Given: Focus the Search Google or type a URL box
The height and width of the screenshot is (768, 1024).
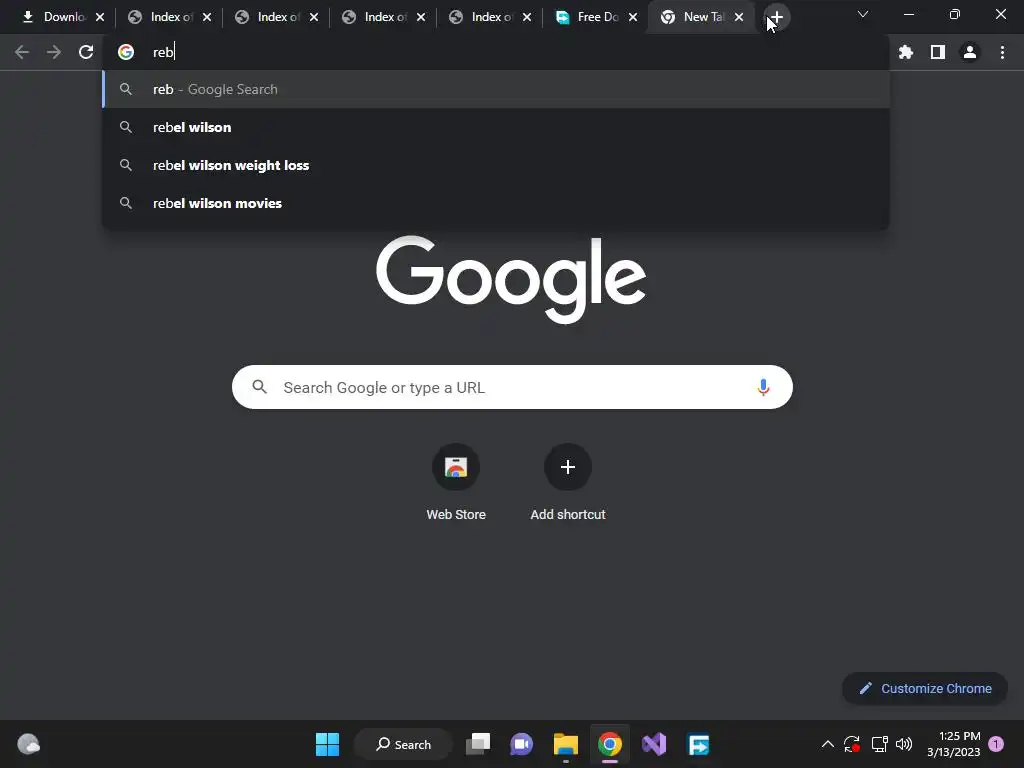Looking at the screenshot, I should (512, 387).
